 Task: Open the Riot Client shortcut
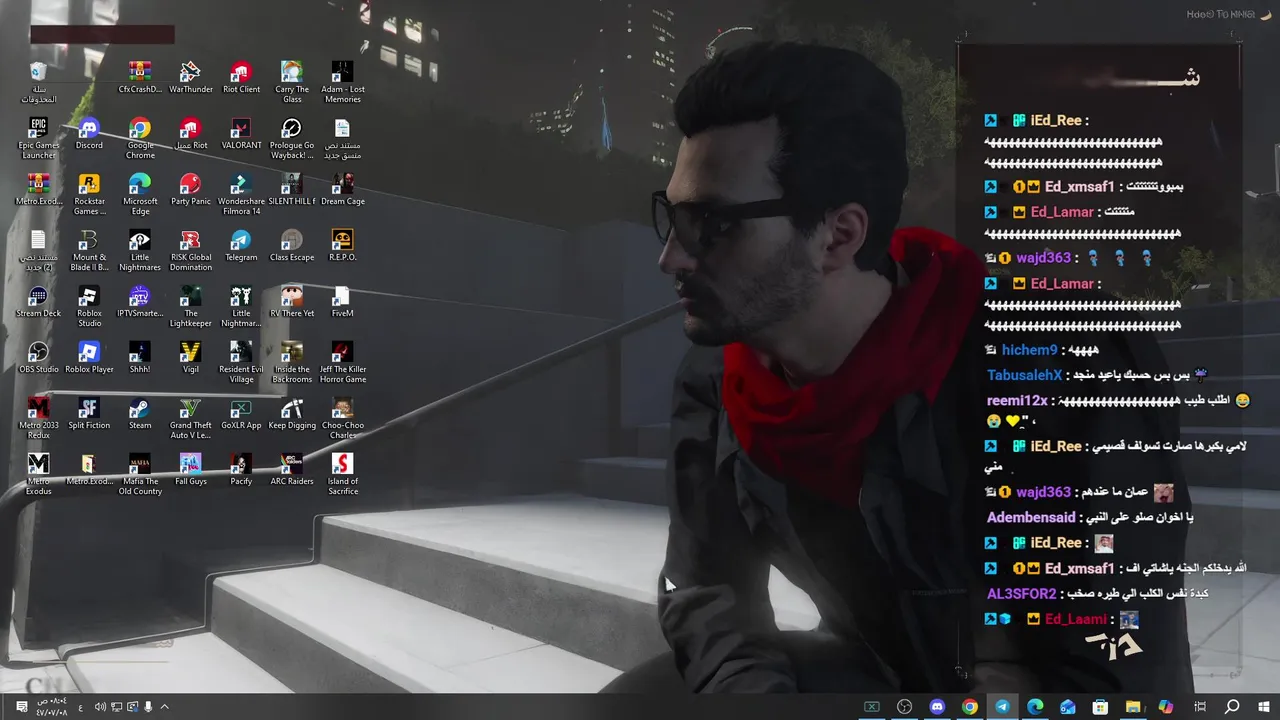click(241, 78)
